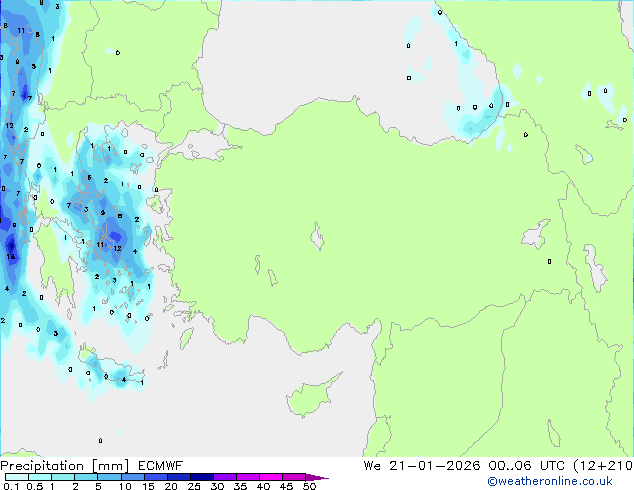
Task: Click the legend value 0.1
Action: tap(11, 486)
